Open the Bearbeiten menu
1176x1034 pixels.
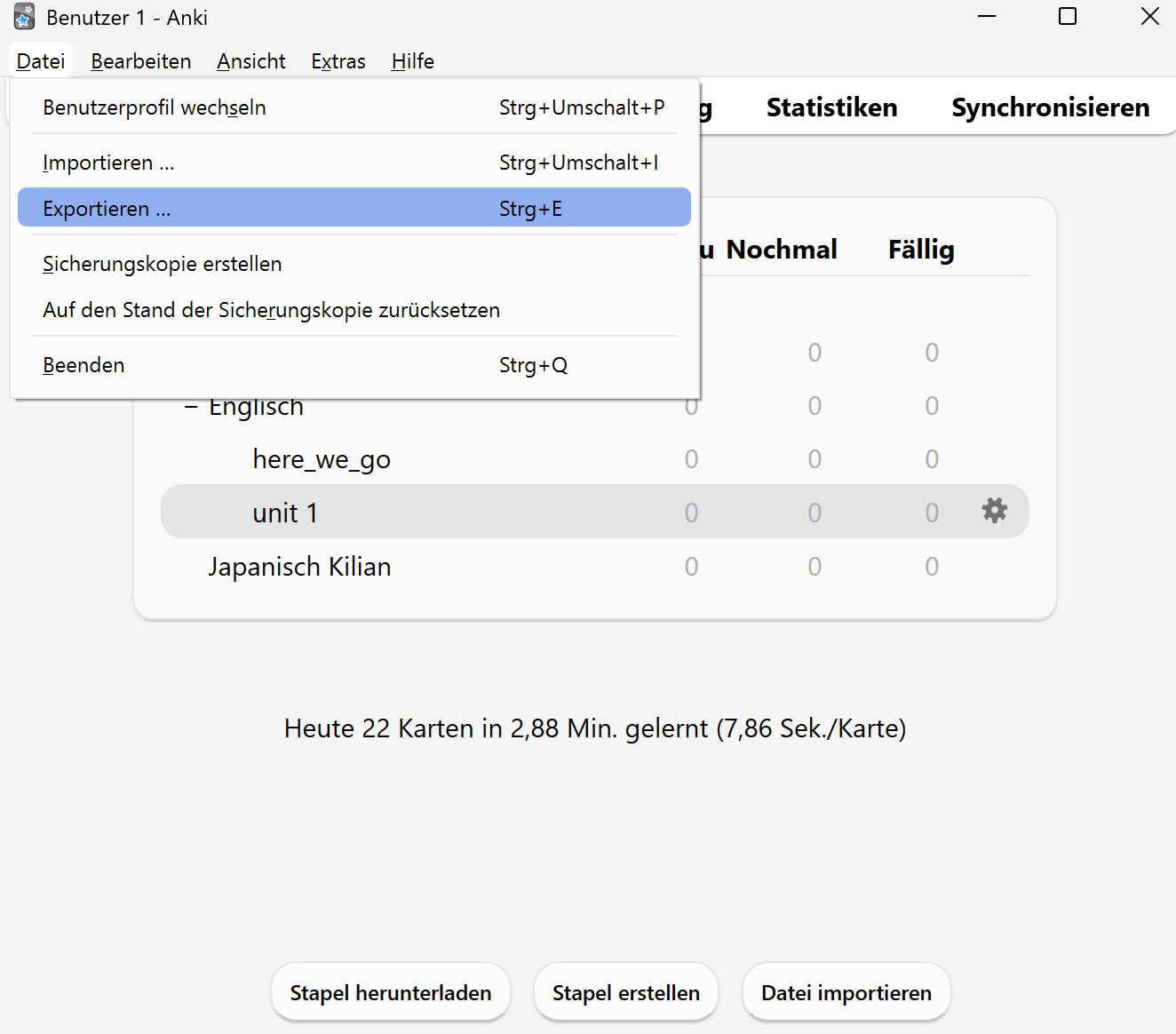(141, 61)
